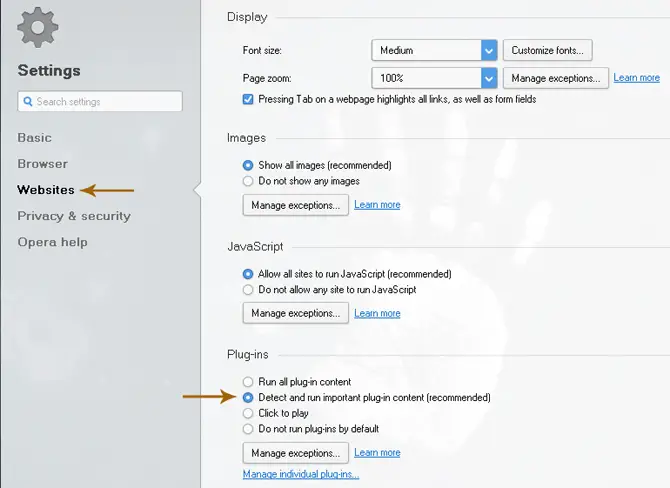Image resolution: width=670 pixels, height=488 pixels.
Task: Open Manage individual plug-ins link
Action: [x=301, y=474]
